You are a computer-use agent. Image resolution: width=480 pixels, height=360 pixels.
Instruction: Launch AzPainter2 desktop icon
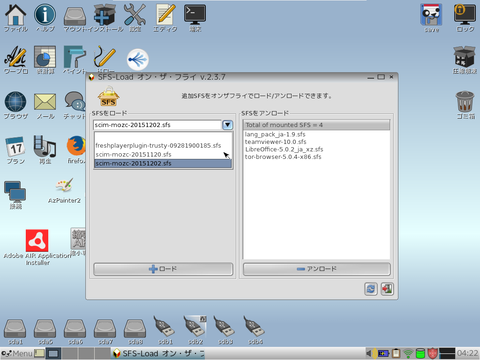coord(64,186)
